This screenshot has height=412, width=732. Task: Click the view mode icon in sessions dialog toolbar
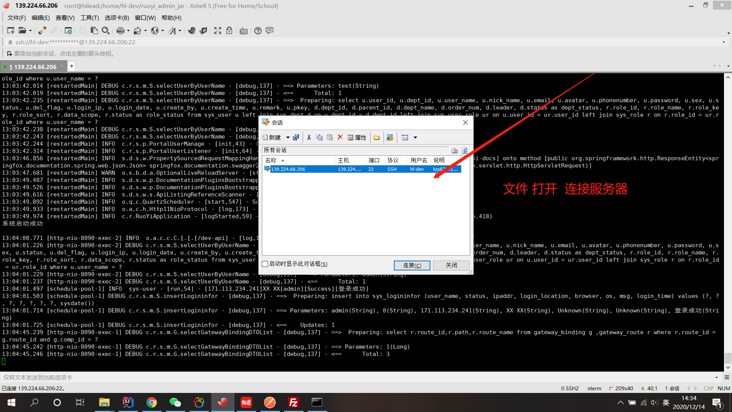coord(405,137)
